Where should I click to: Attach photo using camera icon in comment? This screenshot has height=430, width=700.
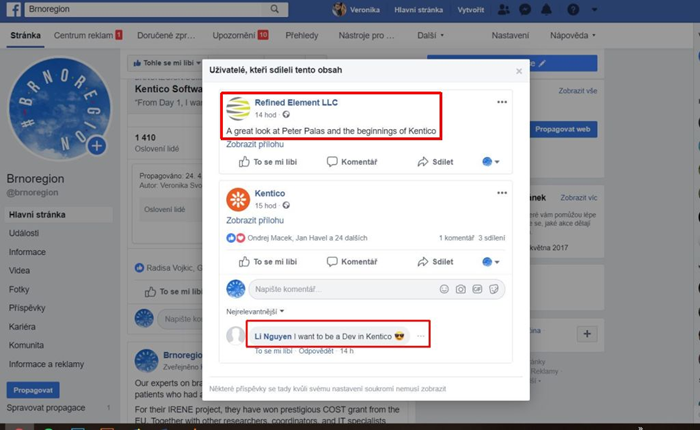coord(460,289)
